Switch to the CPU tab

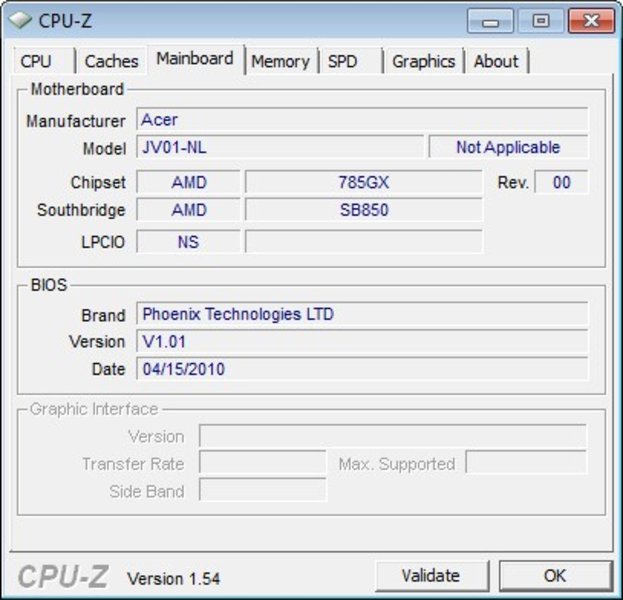[x=44, y=61]
